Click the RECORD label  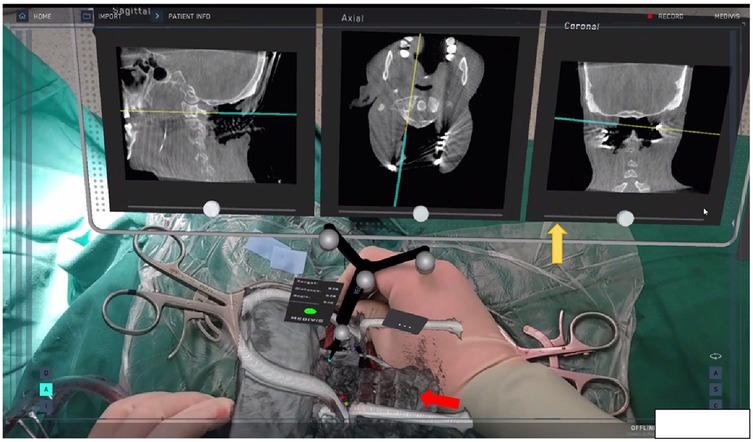(670, 16)
